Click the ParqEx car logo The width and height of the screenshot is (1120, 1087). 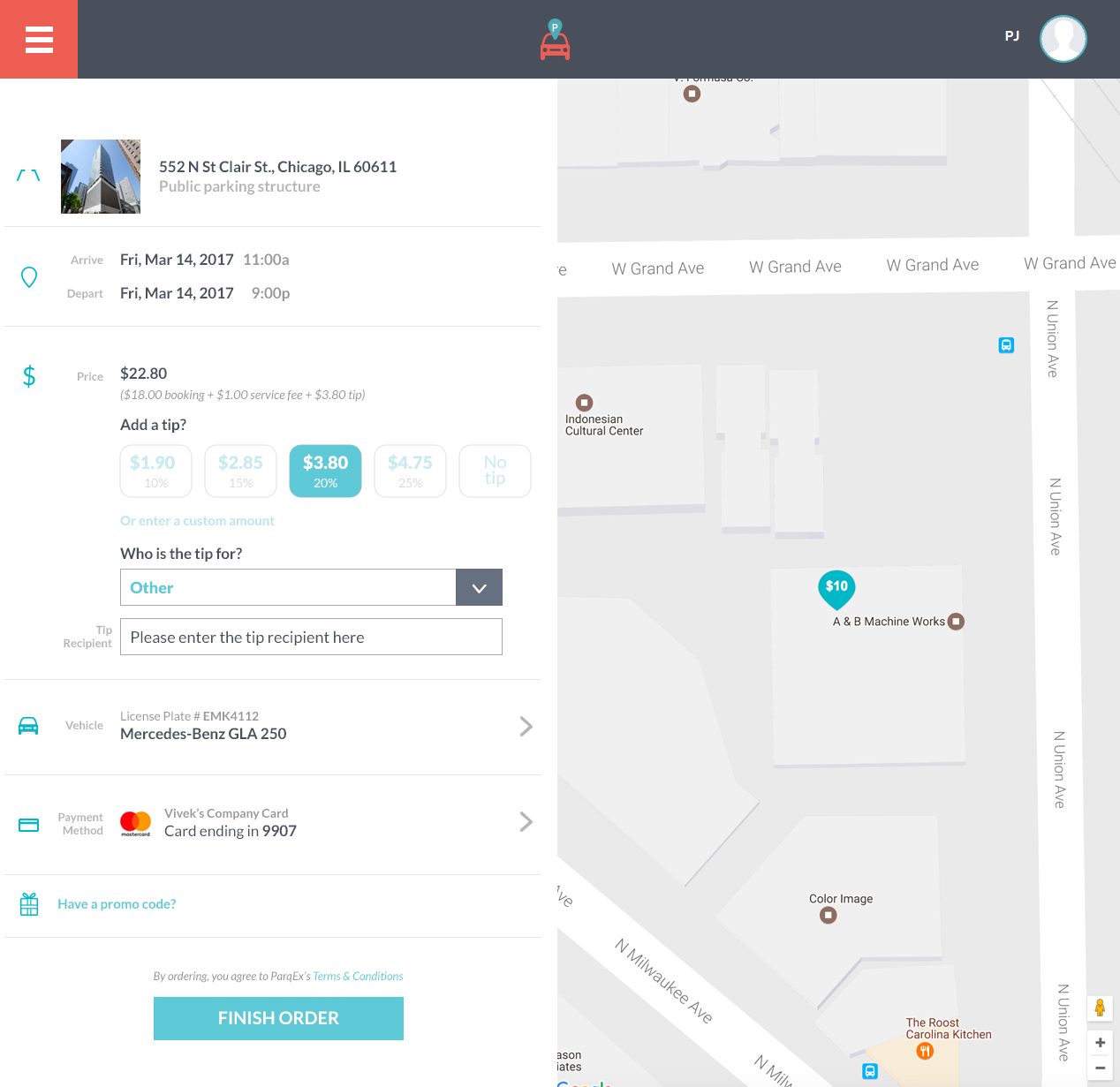(555, 41)
